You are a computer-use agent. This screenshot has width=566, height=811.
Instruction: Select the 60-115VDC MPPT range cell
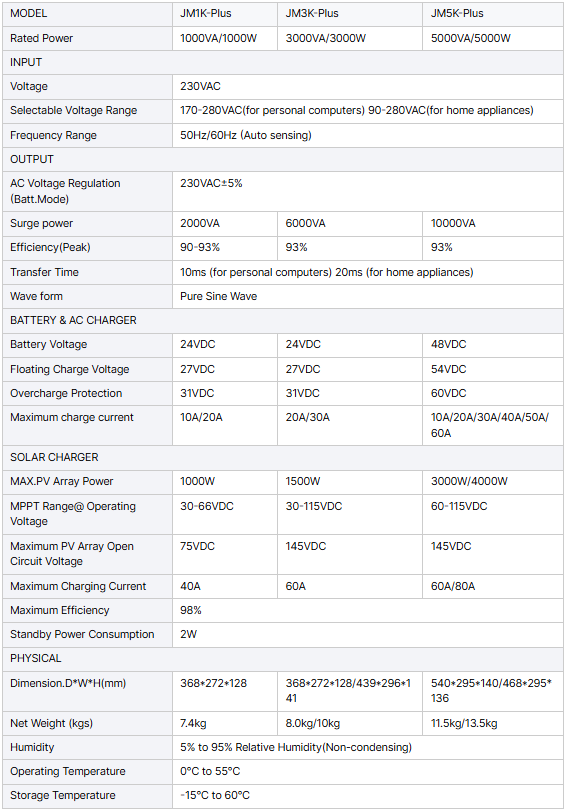pos(493,514)
